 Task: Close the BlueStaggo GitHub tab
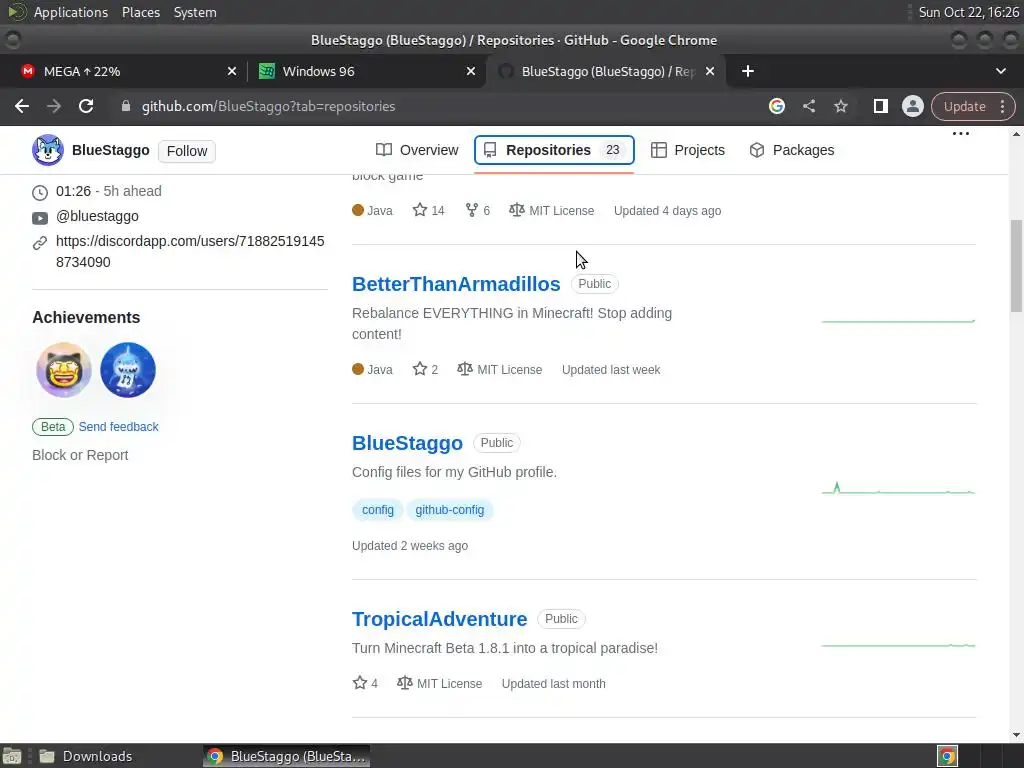(x=710, y=71)
